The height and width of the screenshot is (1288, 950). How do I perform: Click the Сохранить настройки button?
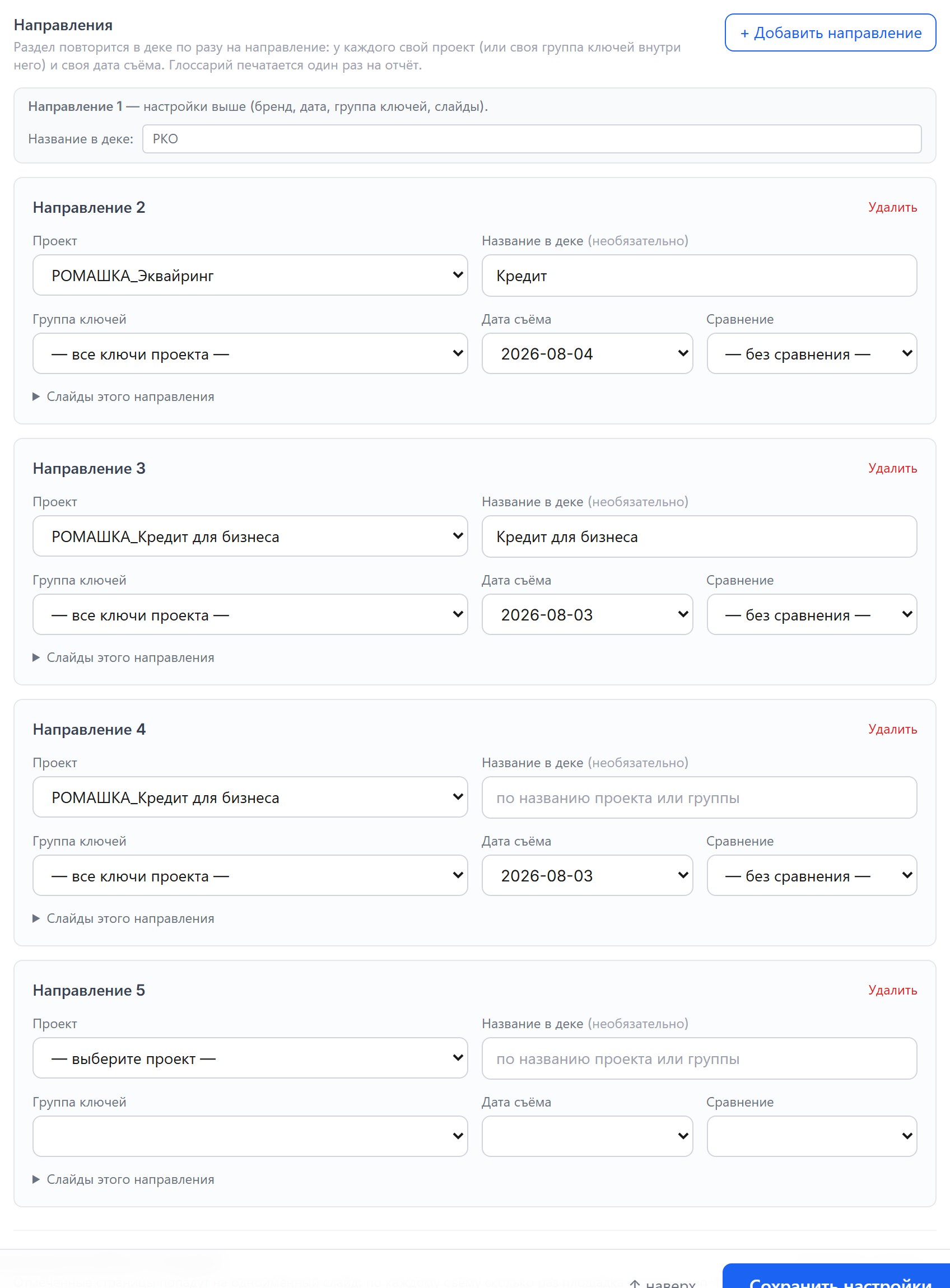point(836,1276)
